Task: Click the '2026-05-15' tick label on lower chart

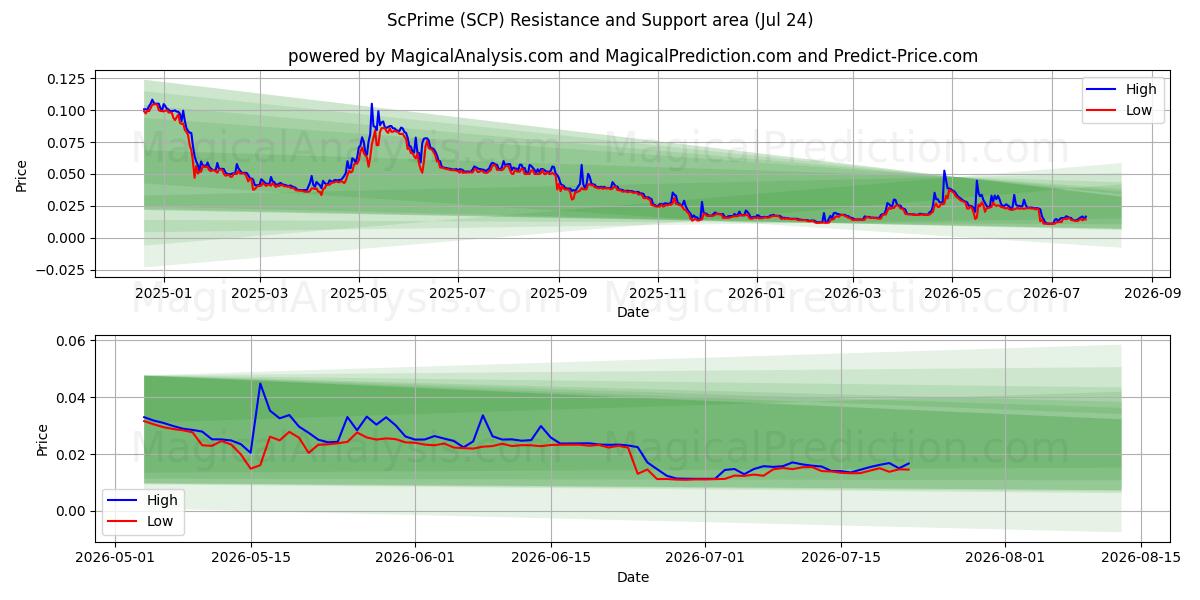Action: (250, 559)
